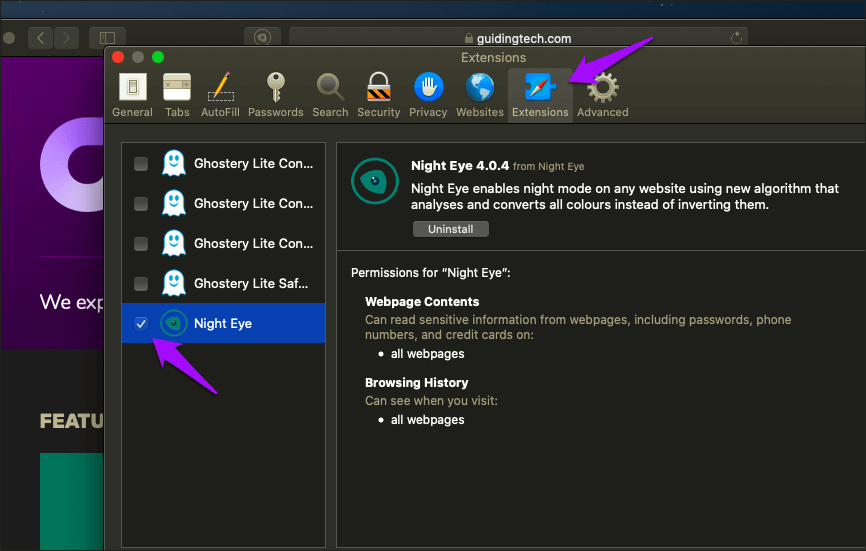Image resolution: width=866 pixels, height=551 pixels.
Task: Open the Tabs preferences pane
Action: click(x=177, y=95)
